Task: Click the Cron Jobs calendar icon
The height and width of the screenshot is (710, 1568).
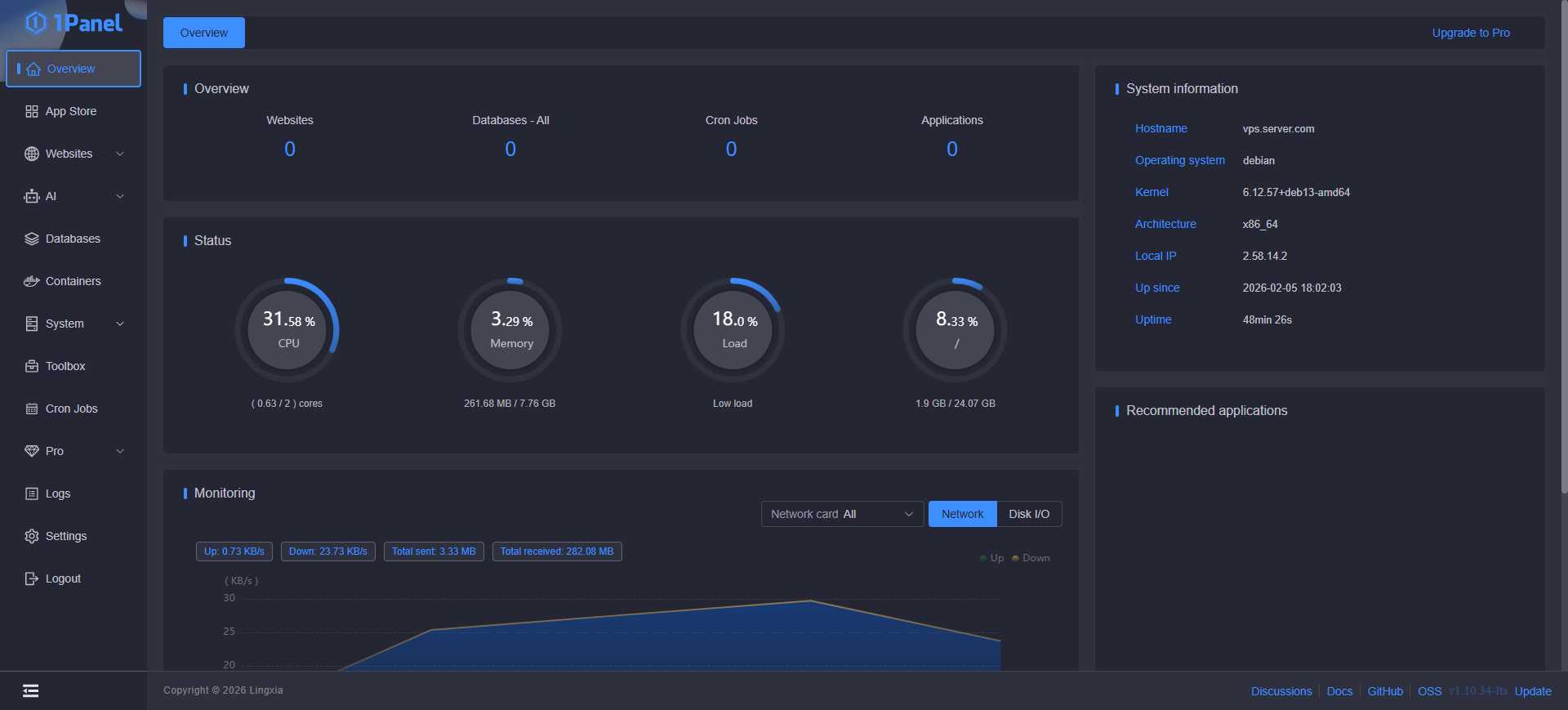Action: tap(32, 409)
